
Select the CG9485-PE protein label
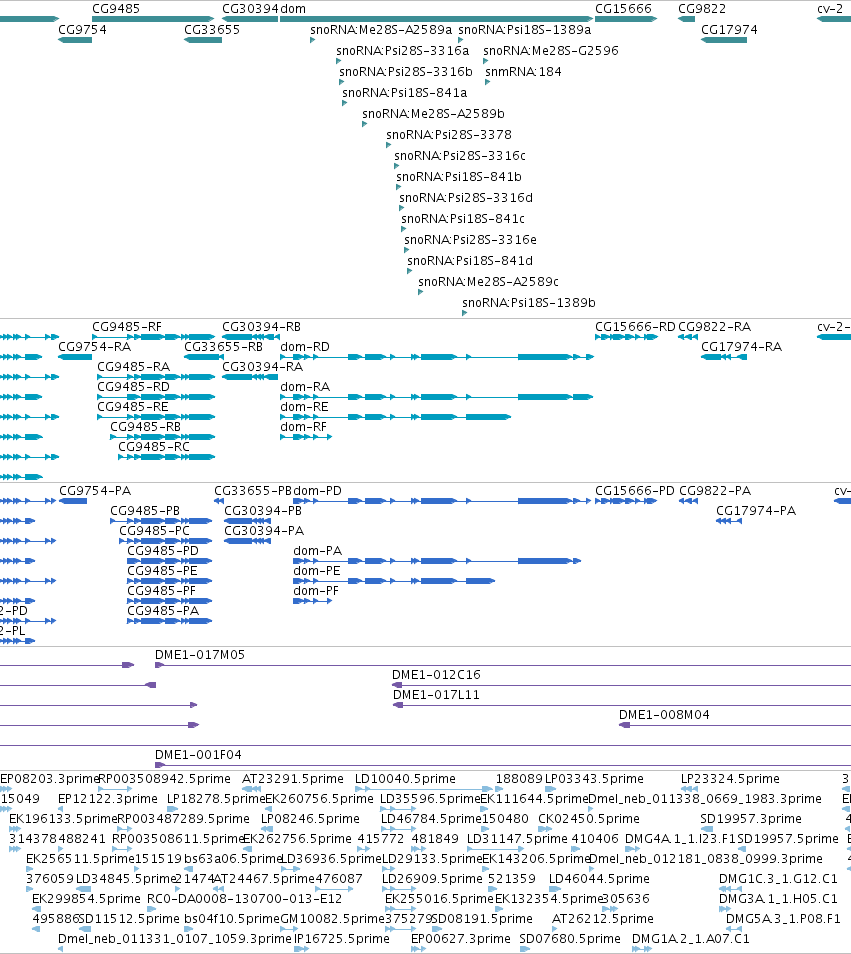[162, 571]
